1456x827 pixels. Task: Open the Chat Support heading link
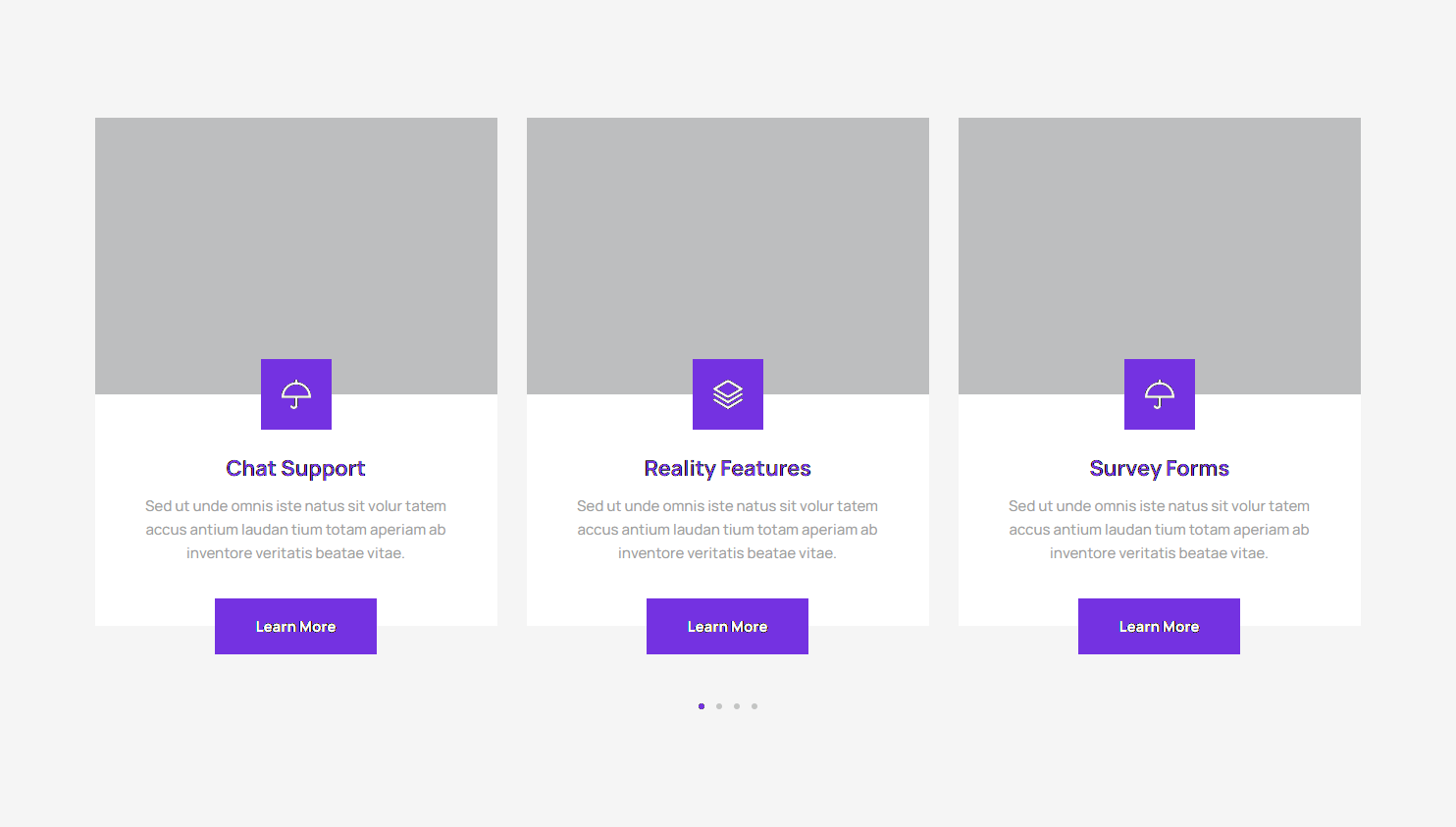(295, 469)
